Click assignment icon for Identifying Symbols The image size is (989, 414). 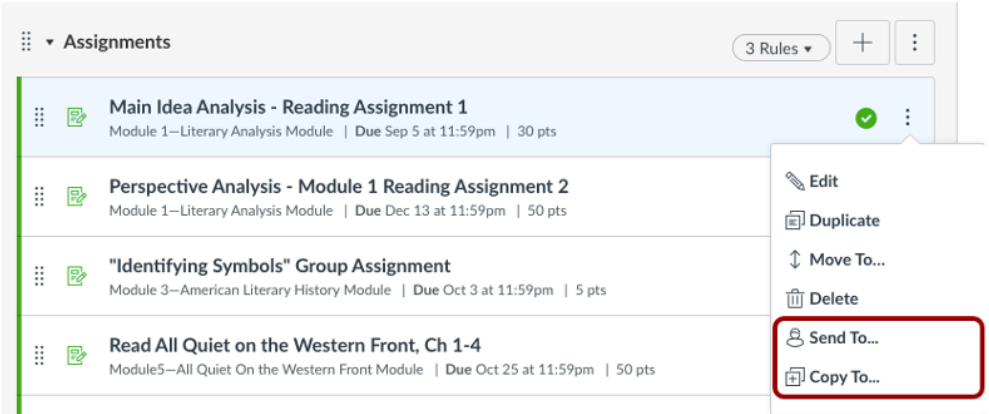click(x=76, y=276)
